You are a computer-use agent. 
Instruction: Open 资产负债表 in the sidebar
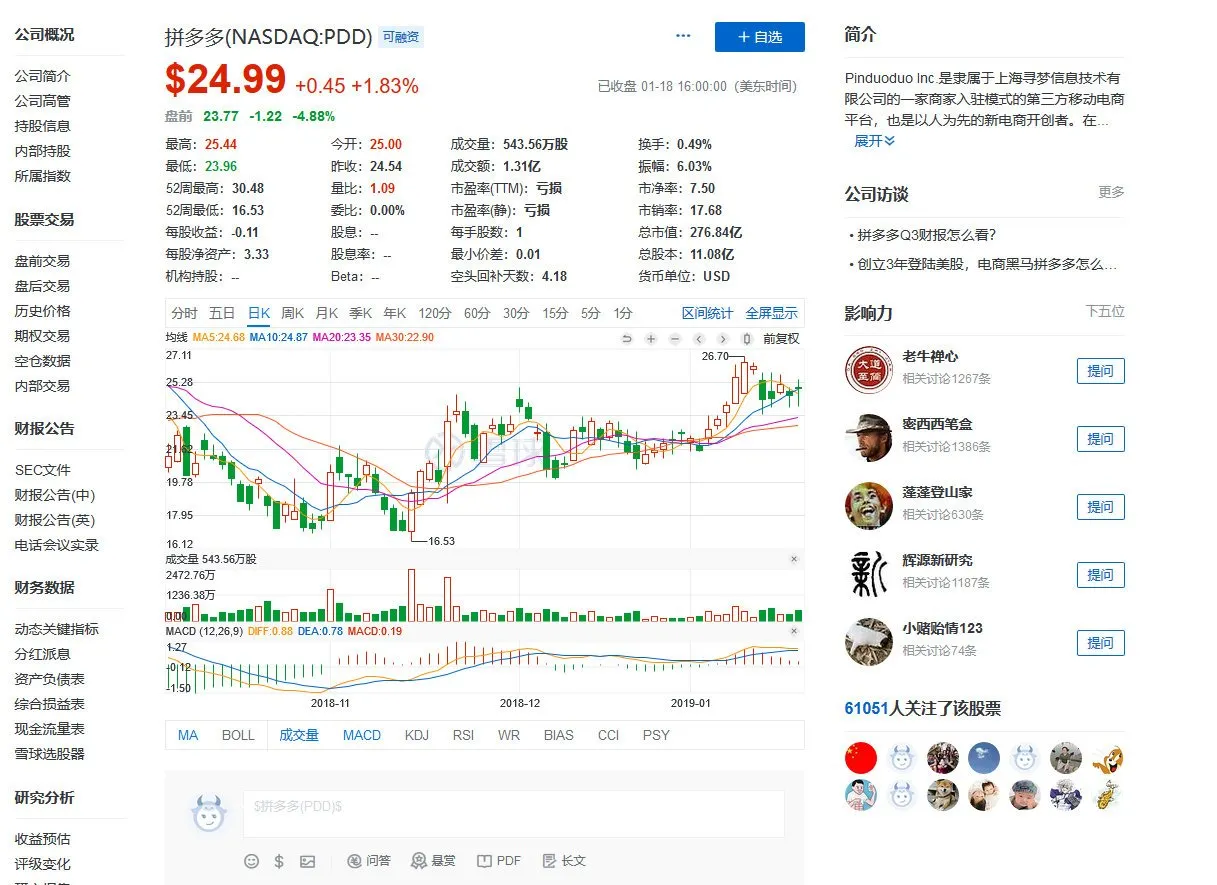click(x=50, y=679)
